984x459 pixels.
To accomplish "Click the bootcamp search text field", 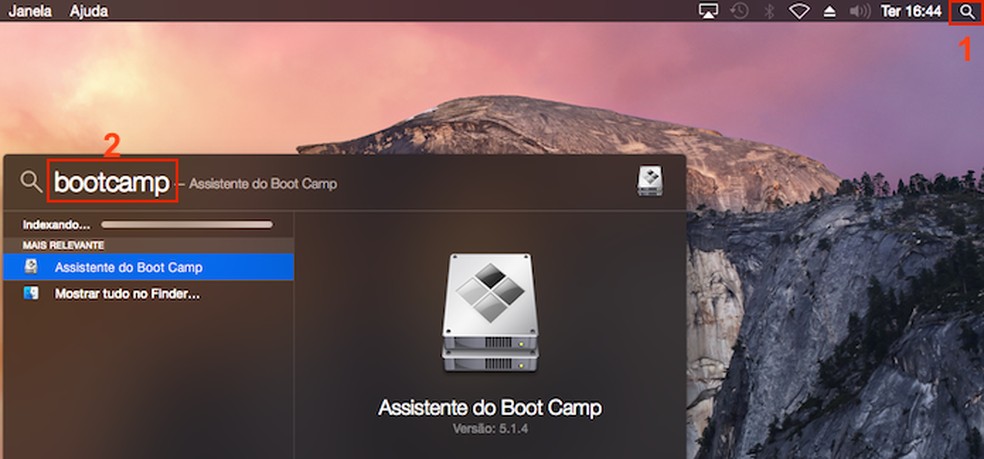I will (112, 182).
